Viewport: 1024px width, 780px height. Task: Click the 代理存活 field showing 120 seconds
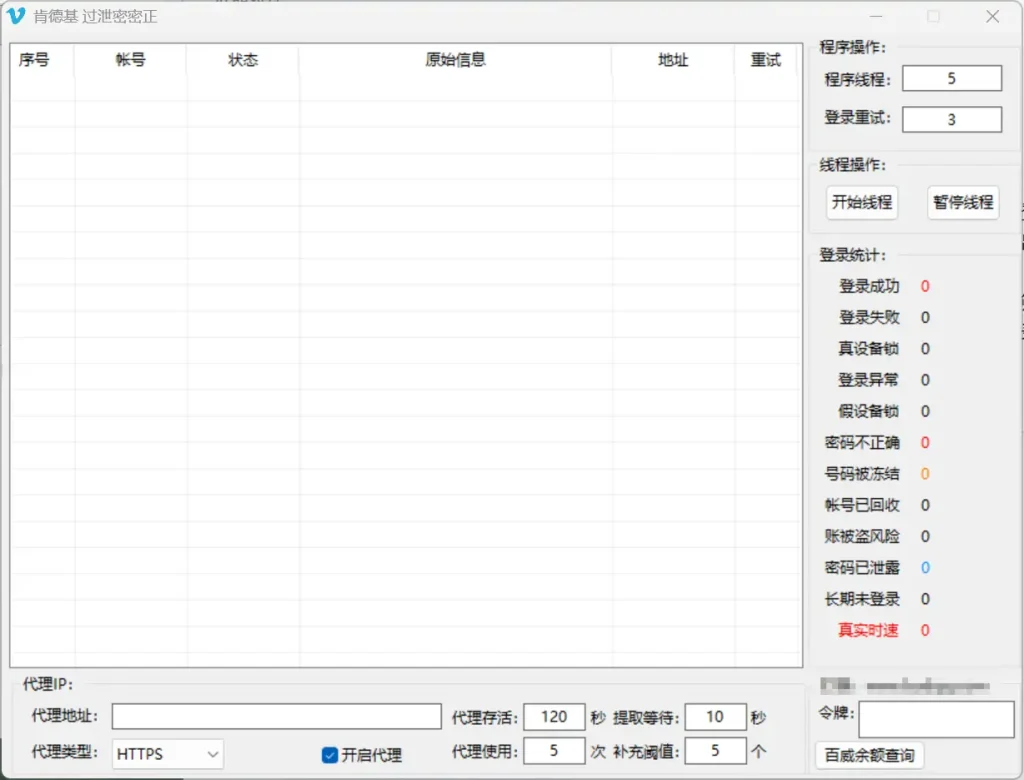(554, 716)
